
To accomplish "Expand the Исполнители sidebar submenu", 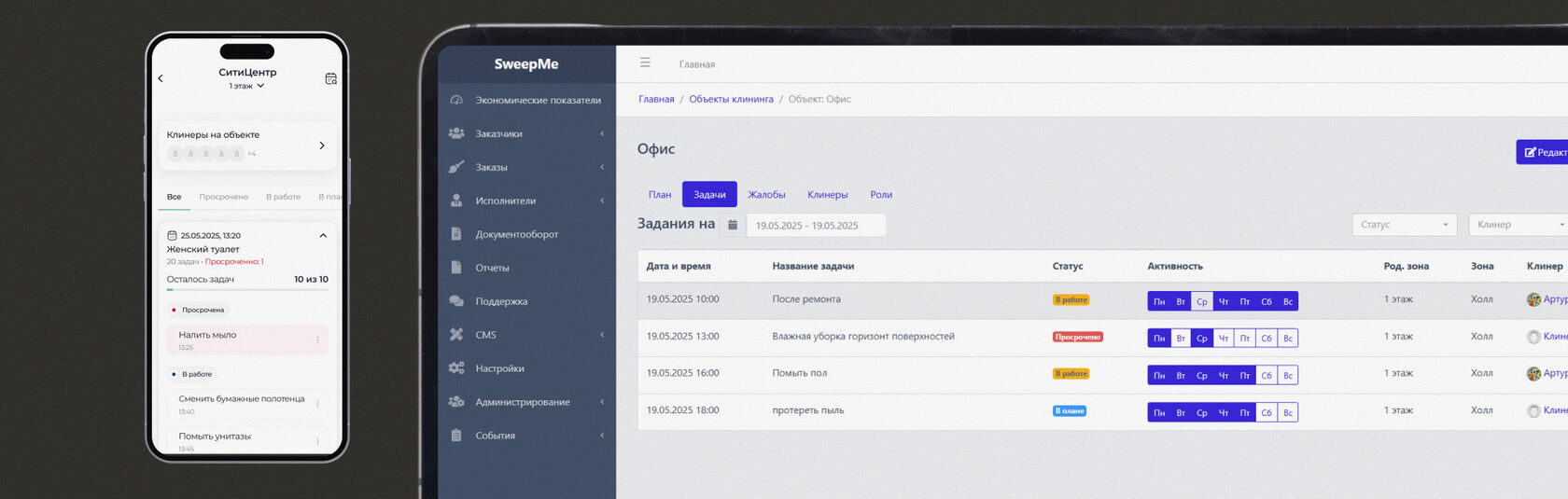I will click(x=602, y=201).
